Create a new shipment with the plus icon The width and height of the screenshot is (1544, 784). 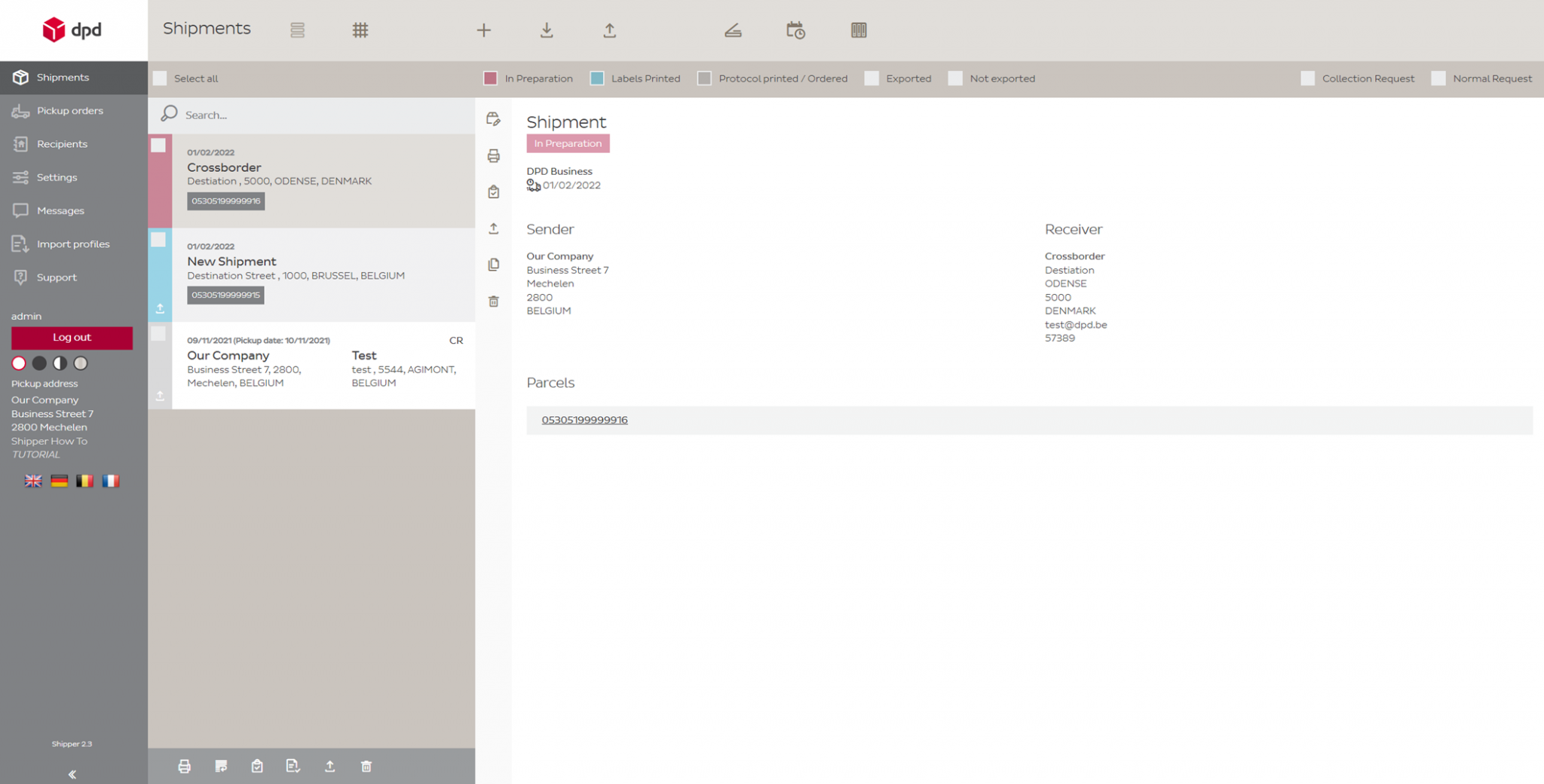click(484, 30)
